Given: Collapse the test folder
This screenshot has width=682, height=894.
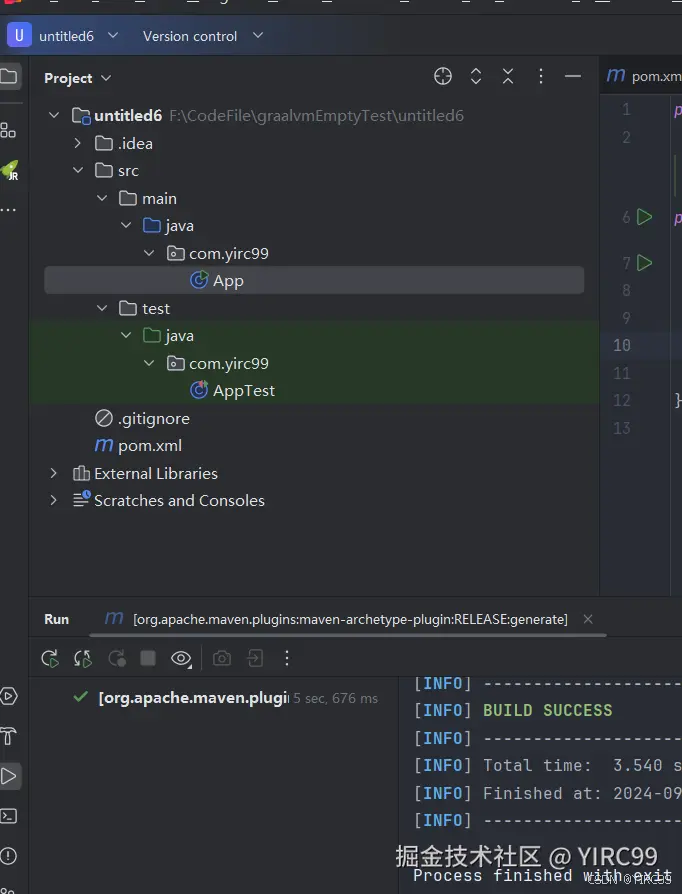Looking at the screenshot, I should tap(102, 308).
